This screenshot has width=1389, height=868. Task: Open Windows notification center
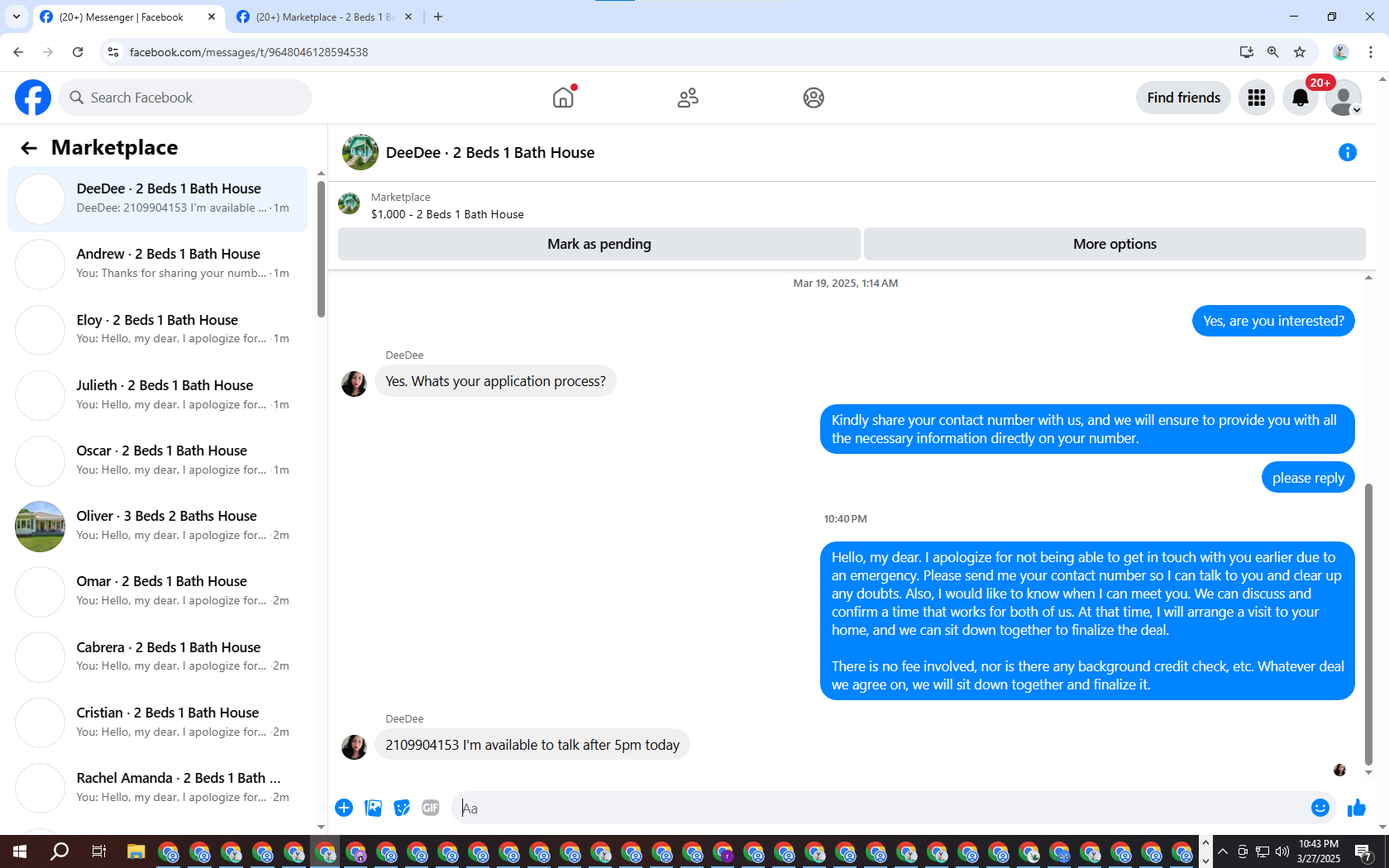click(x=1364, y=851)
